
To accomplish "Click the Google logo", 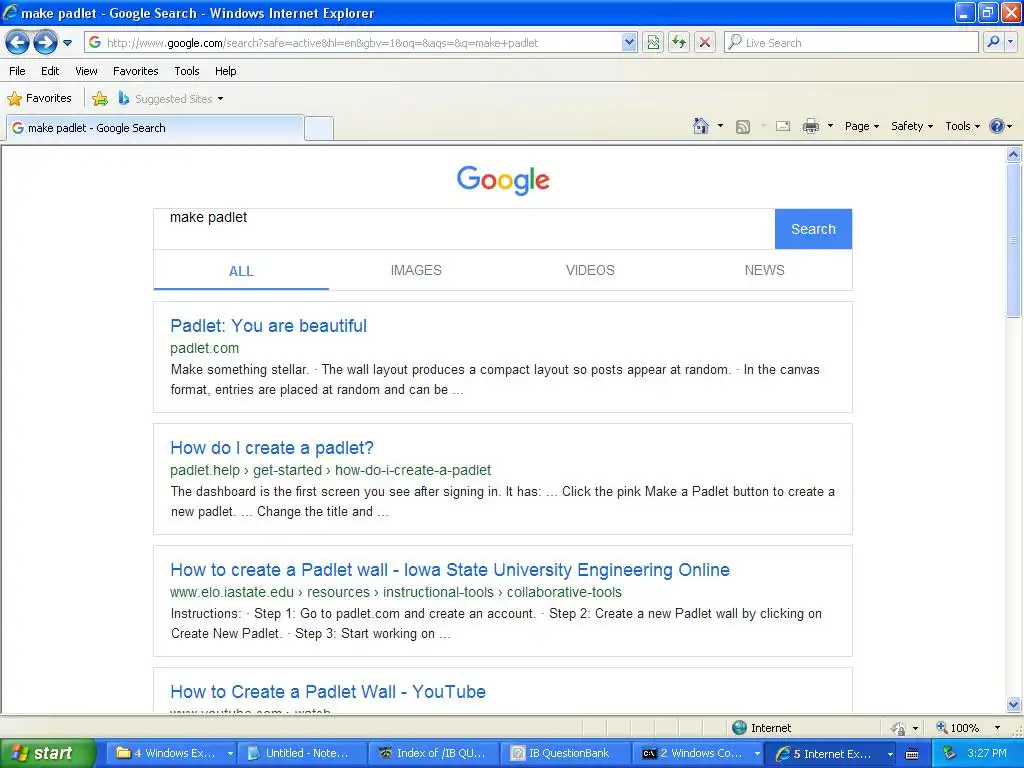I will [x=503, y=180].
